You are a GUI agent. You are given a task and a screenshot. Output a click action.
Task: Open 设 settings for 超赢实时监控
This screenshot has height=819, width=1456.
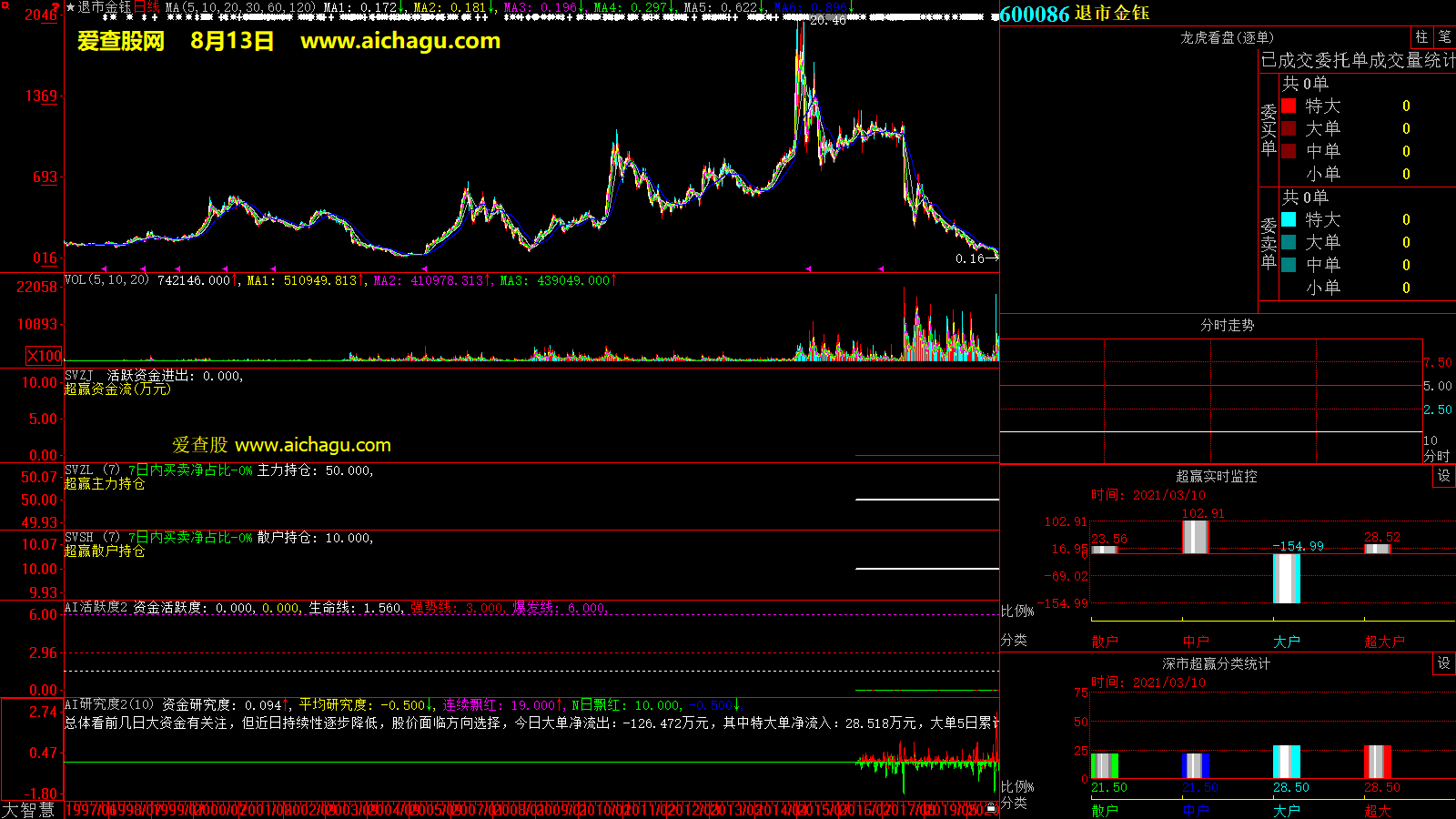(x=1444, y=476)
